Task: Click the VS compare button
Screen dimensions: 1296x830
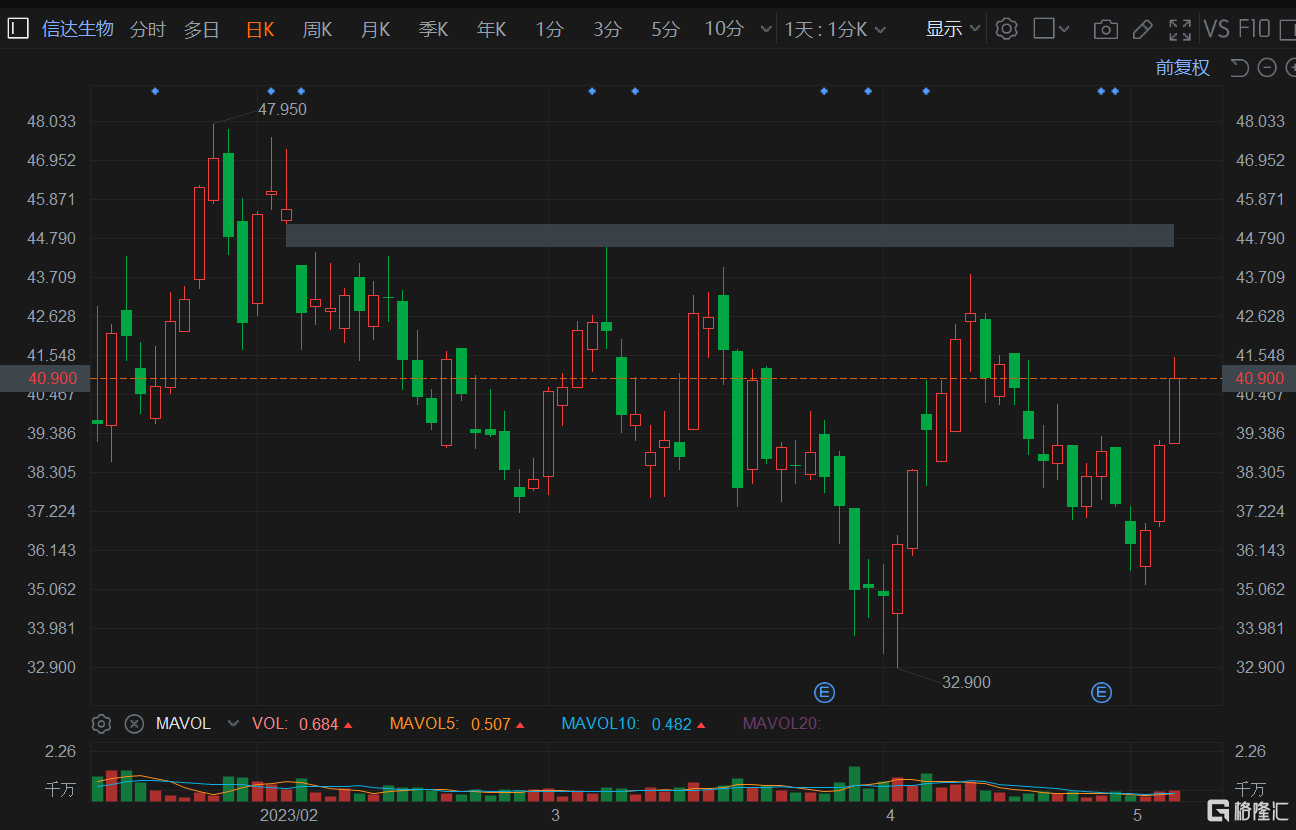Action: click(1216, 29)
